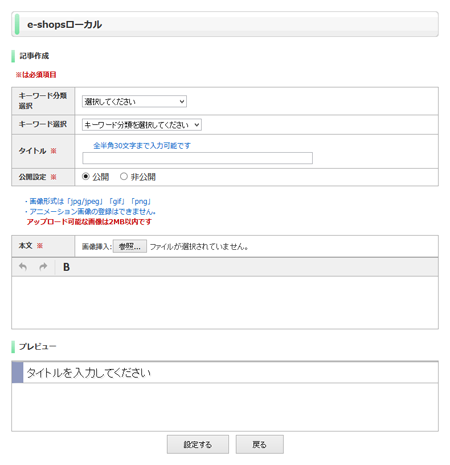Click the タイトル text input field
This screenshot has width=450, height=465.
tap(197, 158)
